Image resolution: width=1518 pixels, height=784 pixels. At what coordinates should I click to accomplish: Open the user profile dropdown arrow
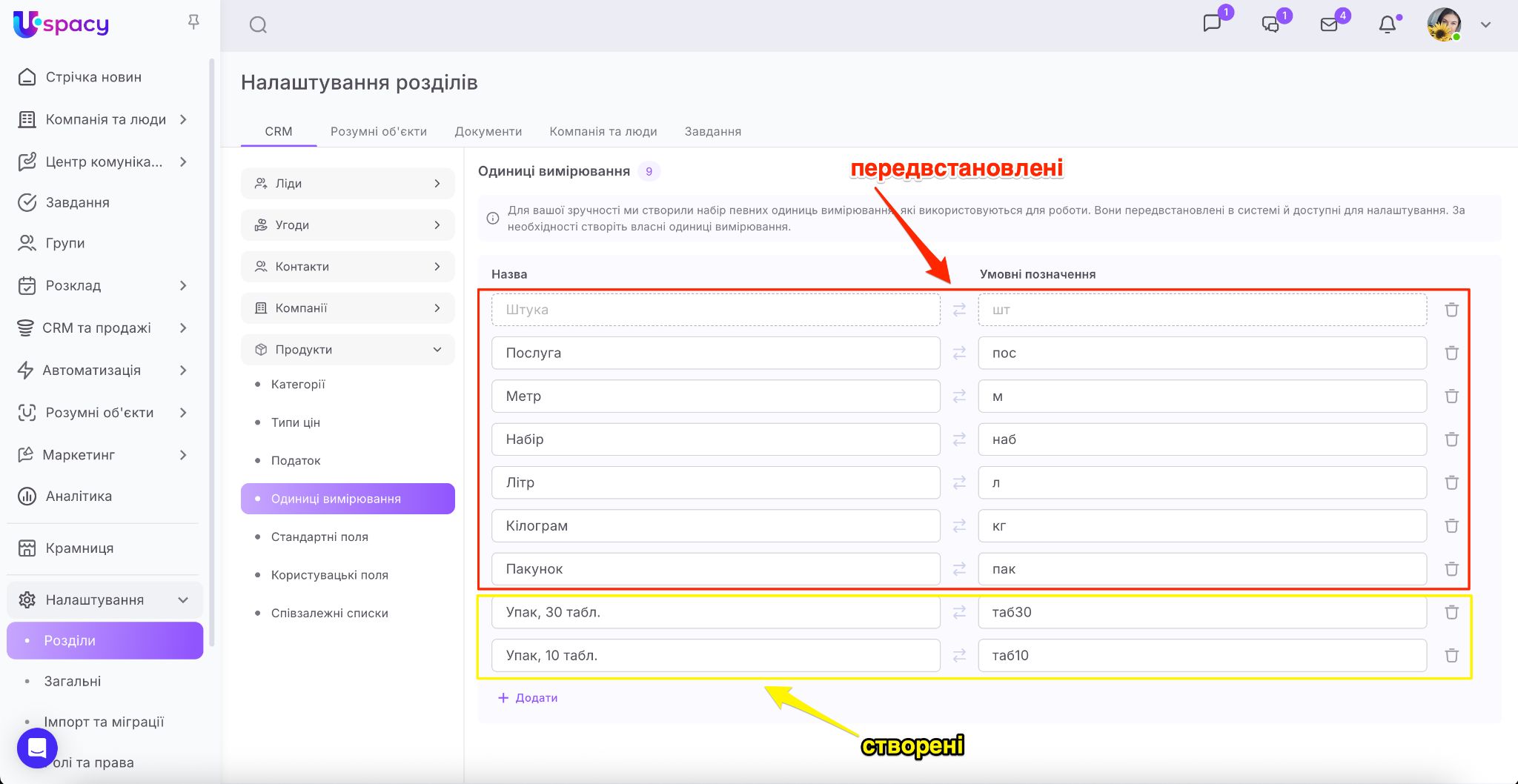[x=1485, y=24]
